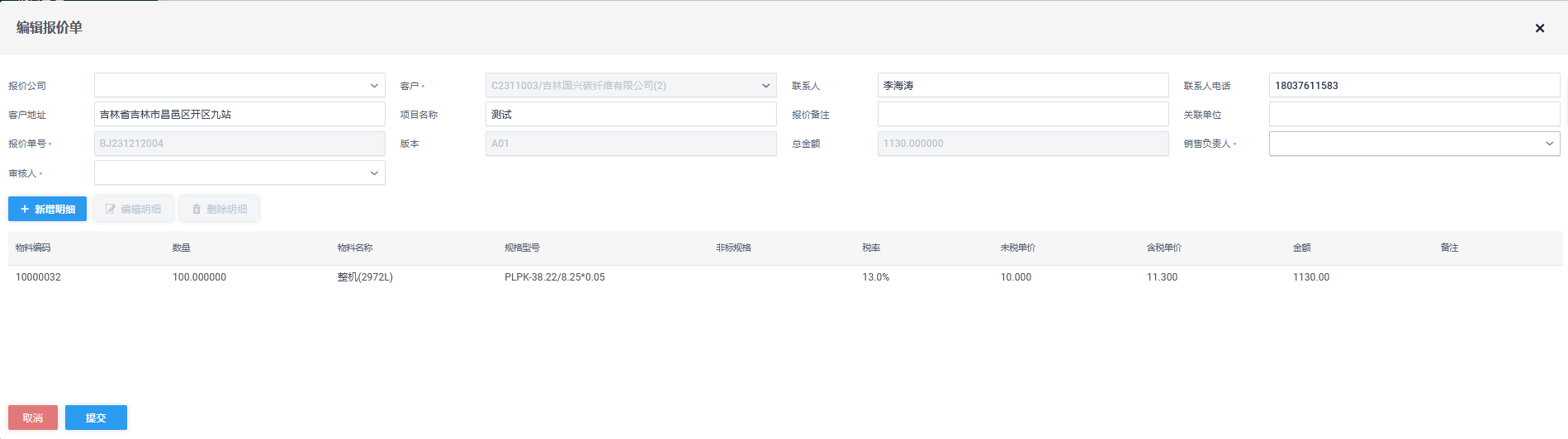The width and height of the screenshot is (1568, 439).
Task: Open the 审核人 dropdown
Action: (x=239, y=172)
